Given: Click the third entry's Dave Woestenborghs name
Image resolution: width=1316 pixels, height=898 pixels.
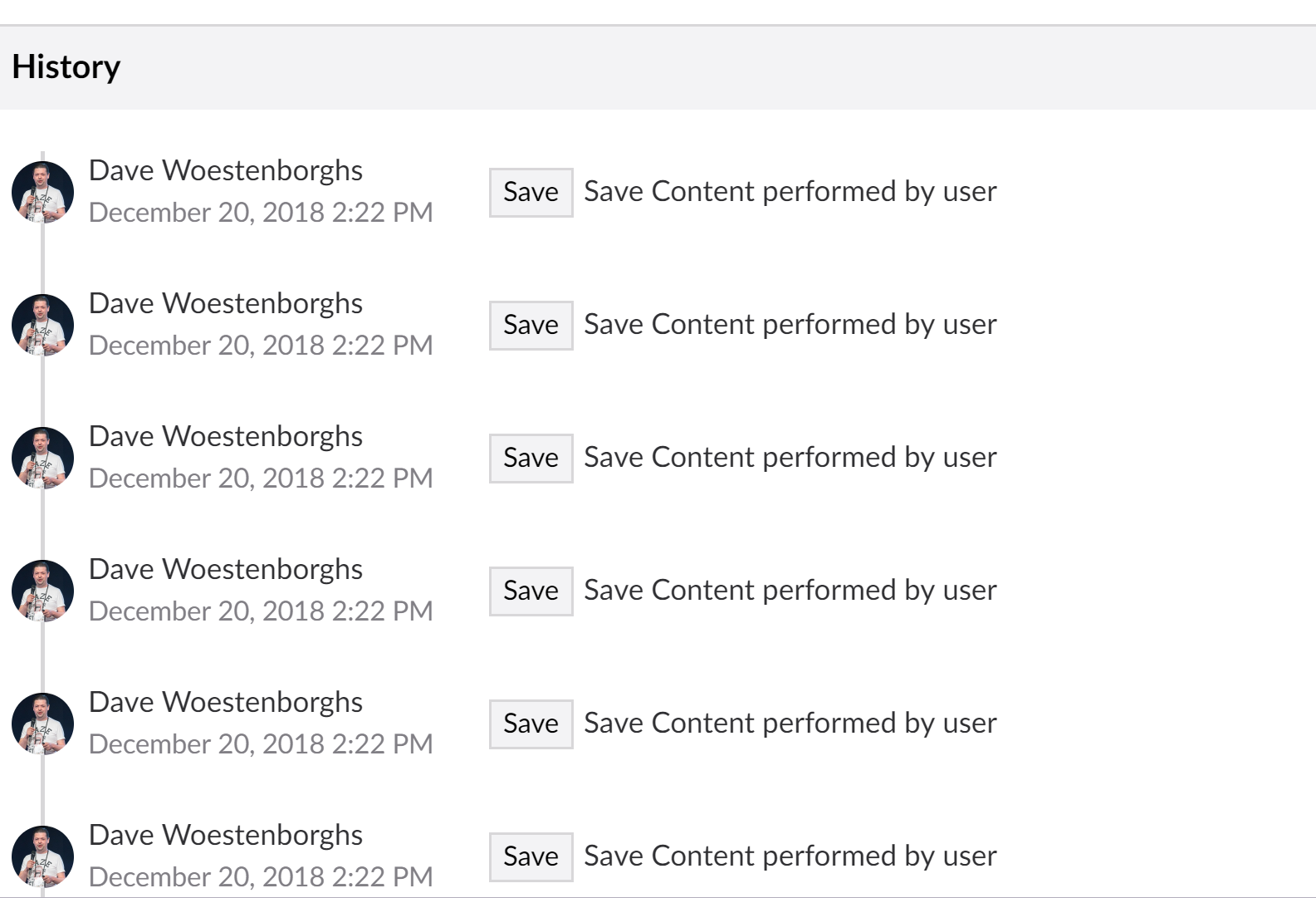Looking at the screenshot, I should 226,437.
